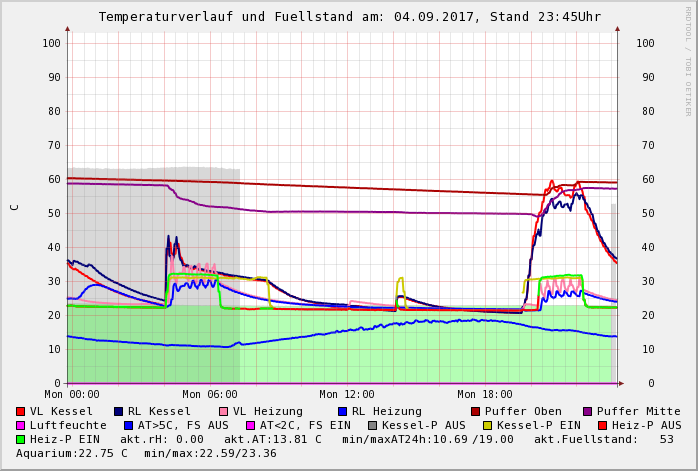Click the Mon 12:00 time axis label
This screenshot has width=698, height=471.
point(347,395)
